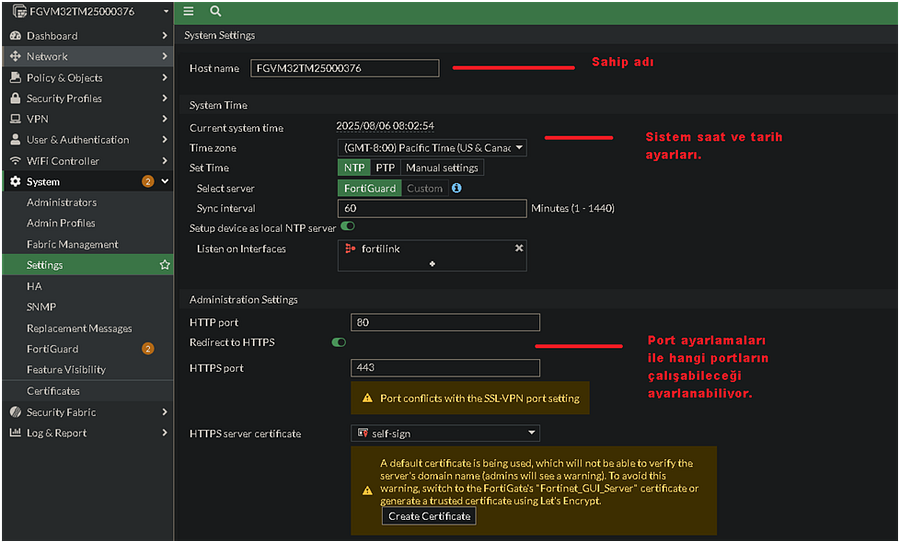
Task: Click the Sync interval field
Action: (x=432, y=208)
